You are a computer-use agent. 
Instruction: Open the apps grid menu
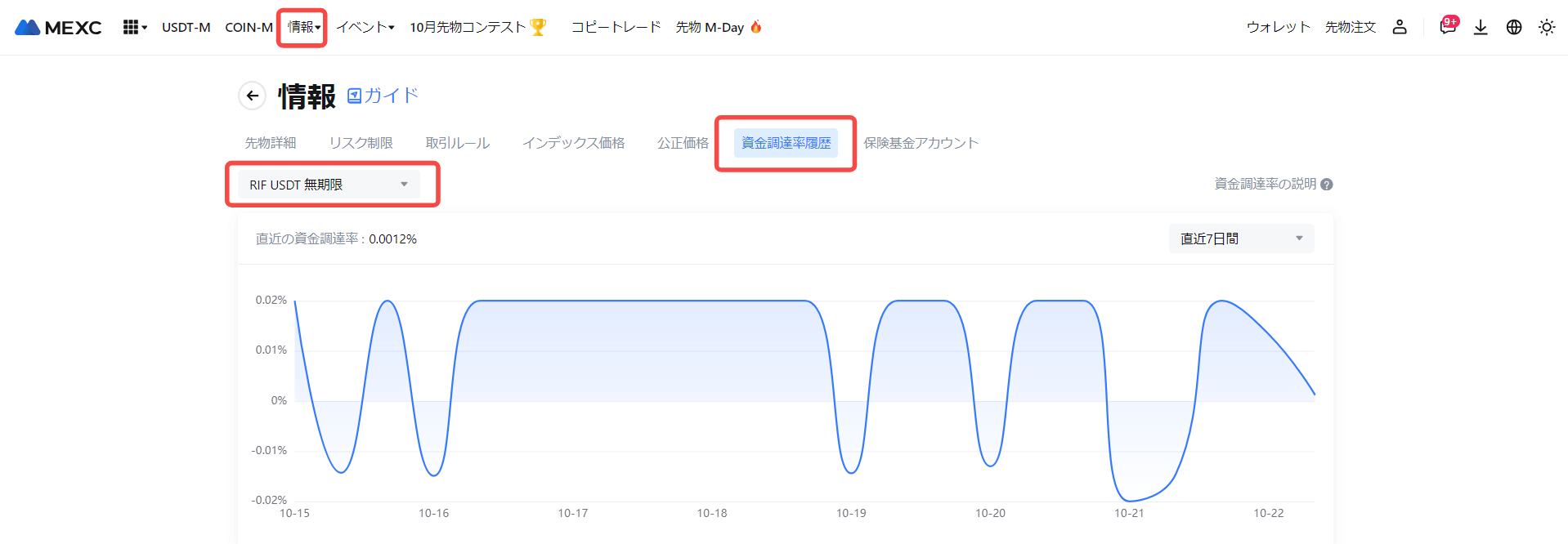(132, 27)
